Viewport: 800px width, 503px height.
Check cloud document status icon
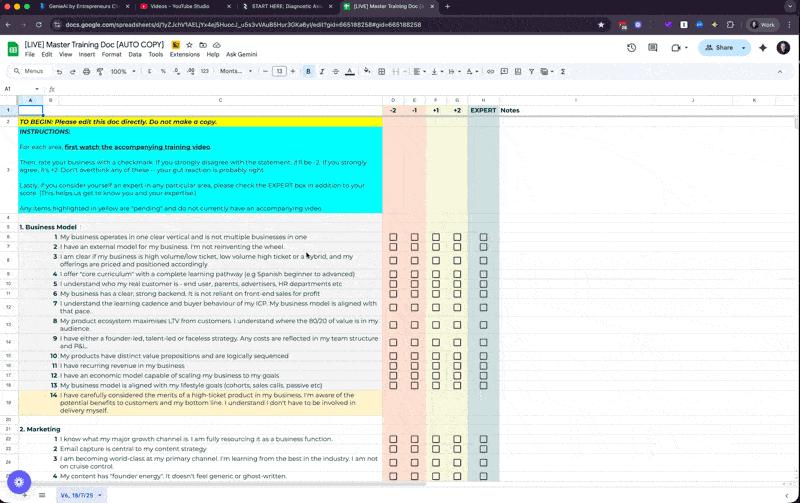click(x=217, y=45)
